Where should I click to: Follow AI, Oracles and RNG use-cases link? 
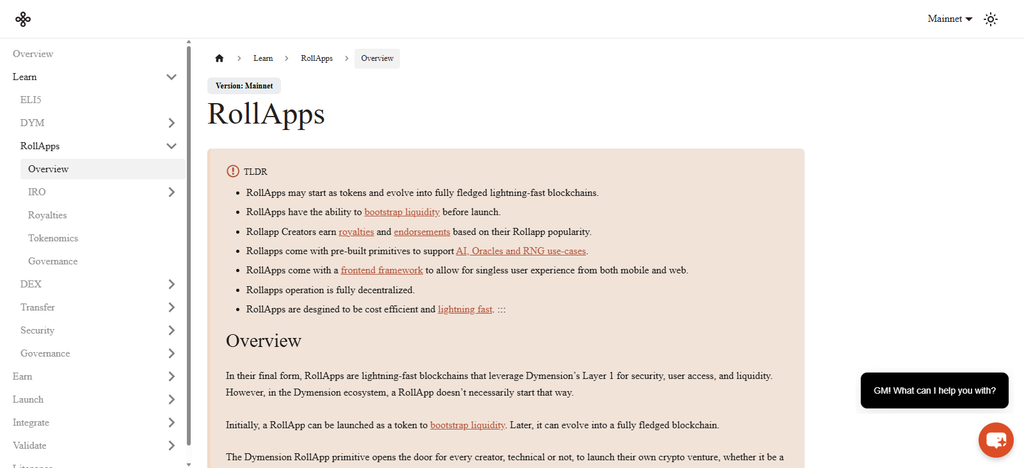(x=521, y=251)
